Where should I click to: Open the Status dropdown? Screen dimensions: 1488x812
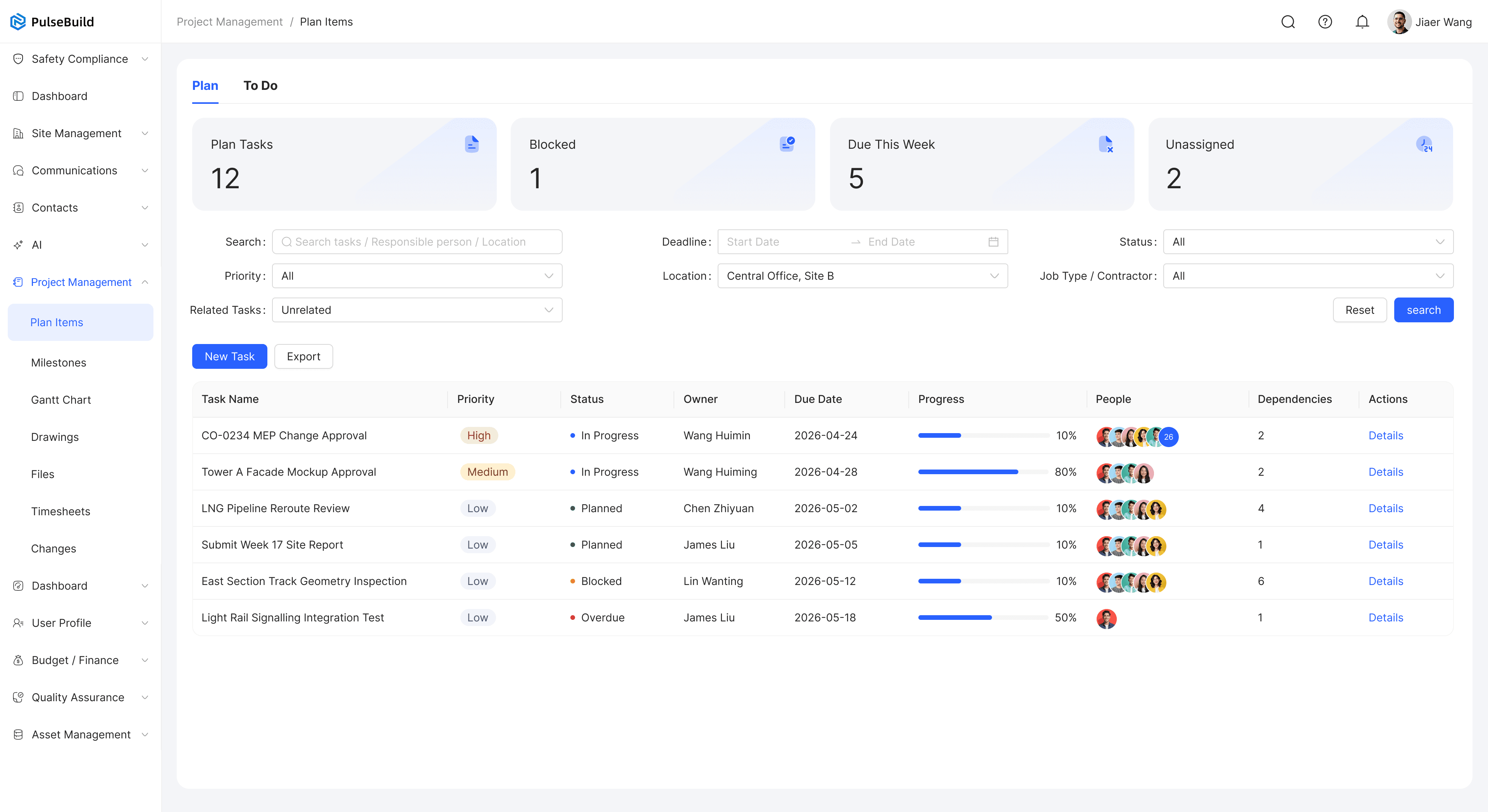coord(1308,242)
